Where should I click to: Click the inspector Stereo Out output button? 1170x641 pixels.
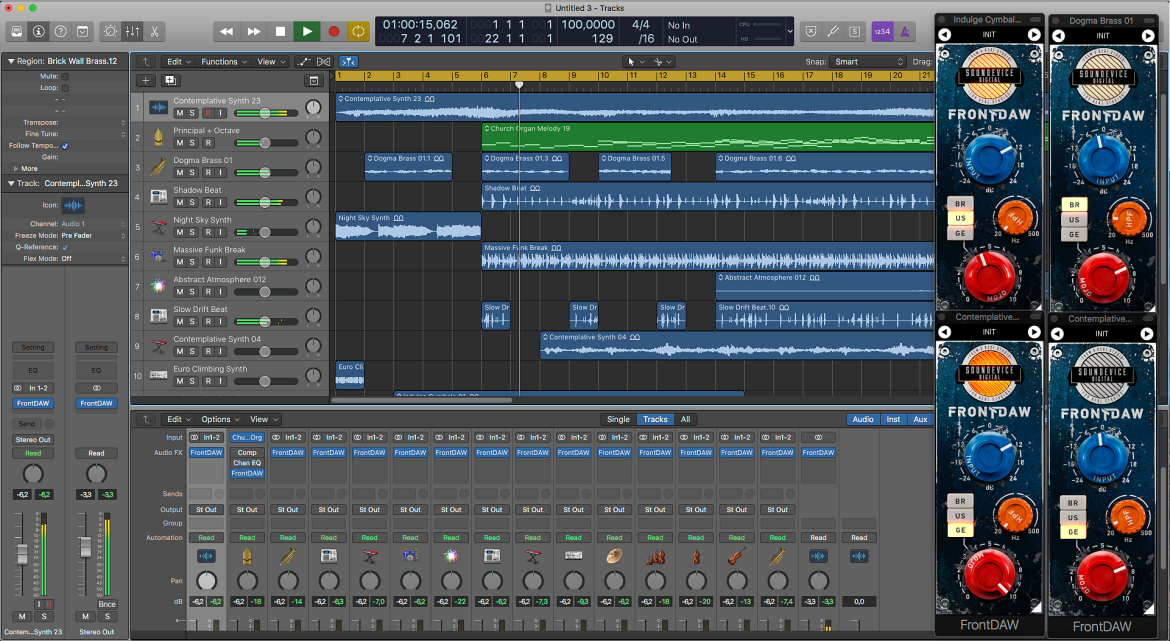click(33, 440)
